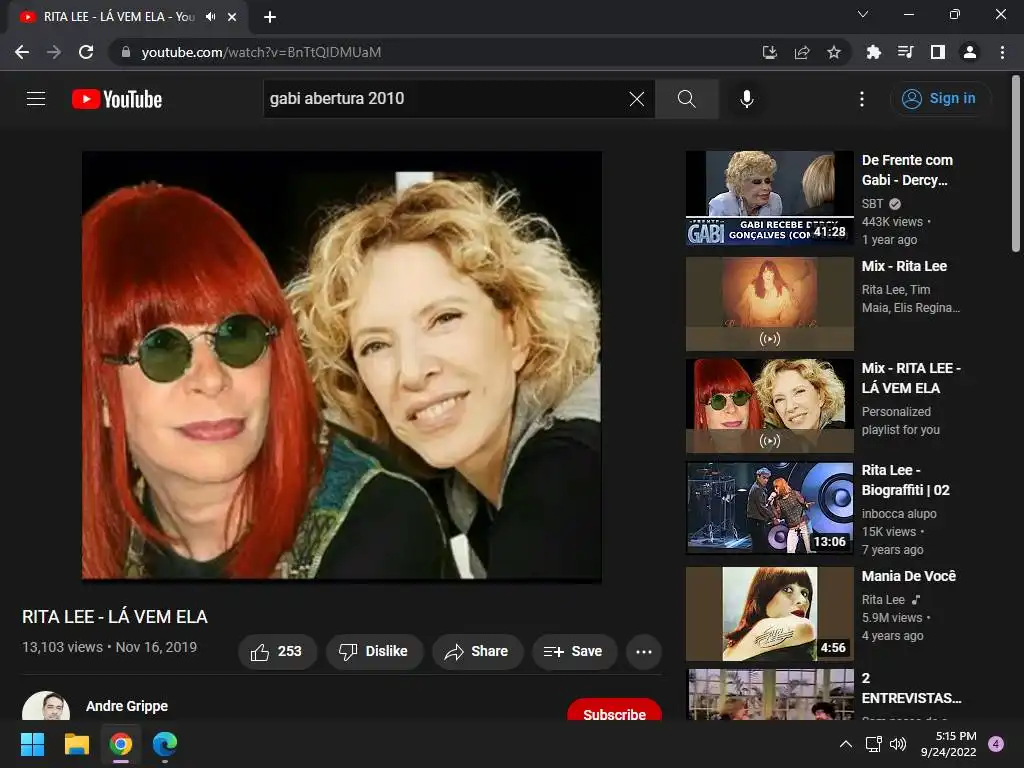The width and height of the screenshot is (1024, 768).
Task: Go forward in browser history
Action: [x=54, y=52]
